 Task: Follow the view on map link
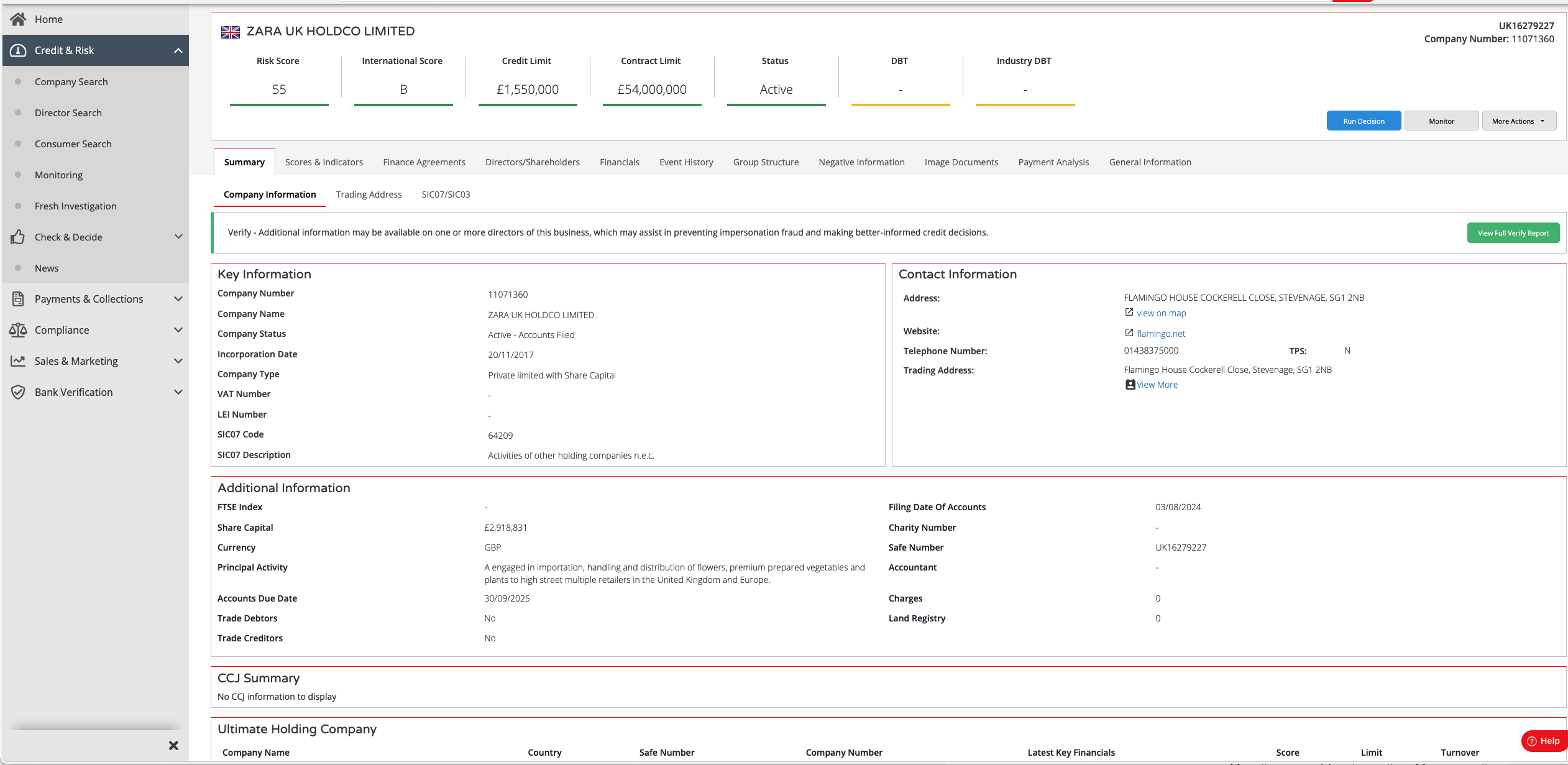click(x=1161, y=313)
